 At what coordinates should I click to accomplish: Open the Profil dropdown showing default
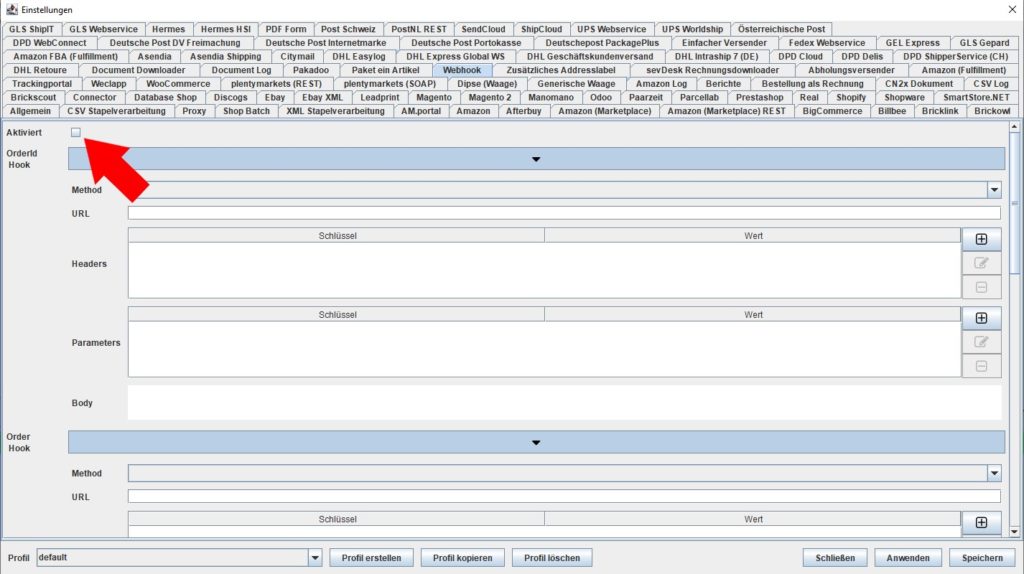pyautogui.click(x=315, y=558)
